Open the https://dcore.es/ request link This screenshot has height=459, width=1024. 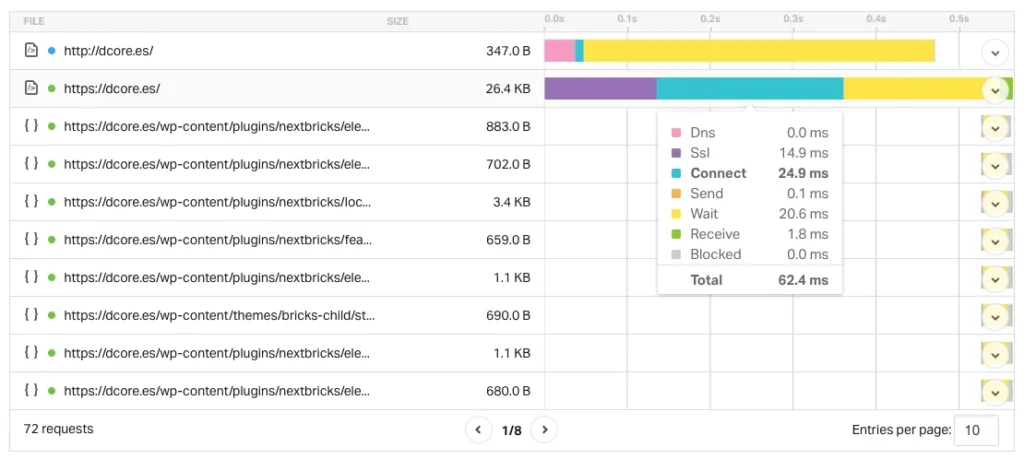pyautogui.click(x=112, y=88)
